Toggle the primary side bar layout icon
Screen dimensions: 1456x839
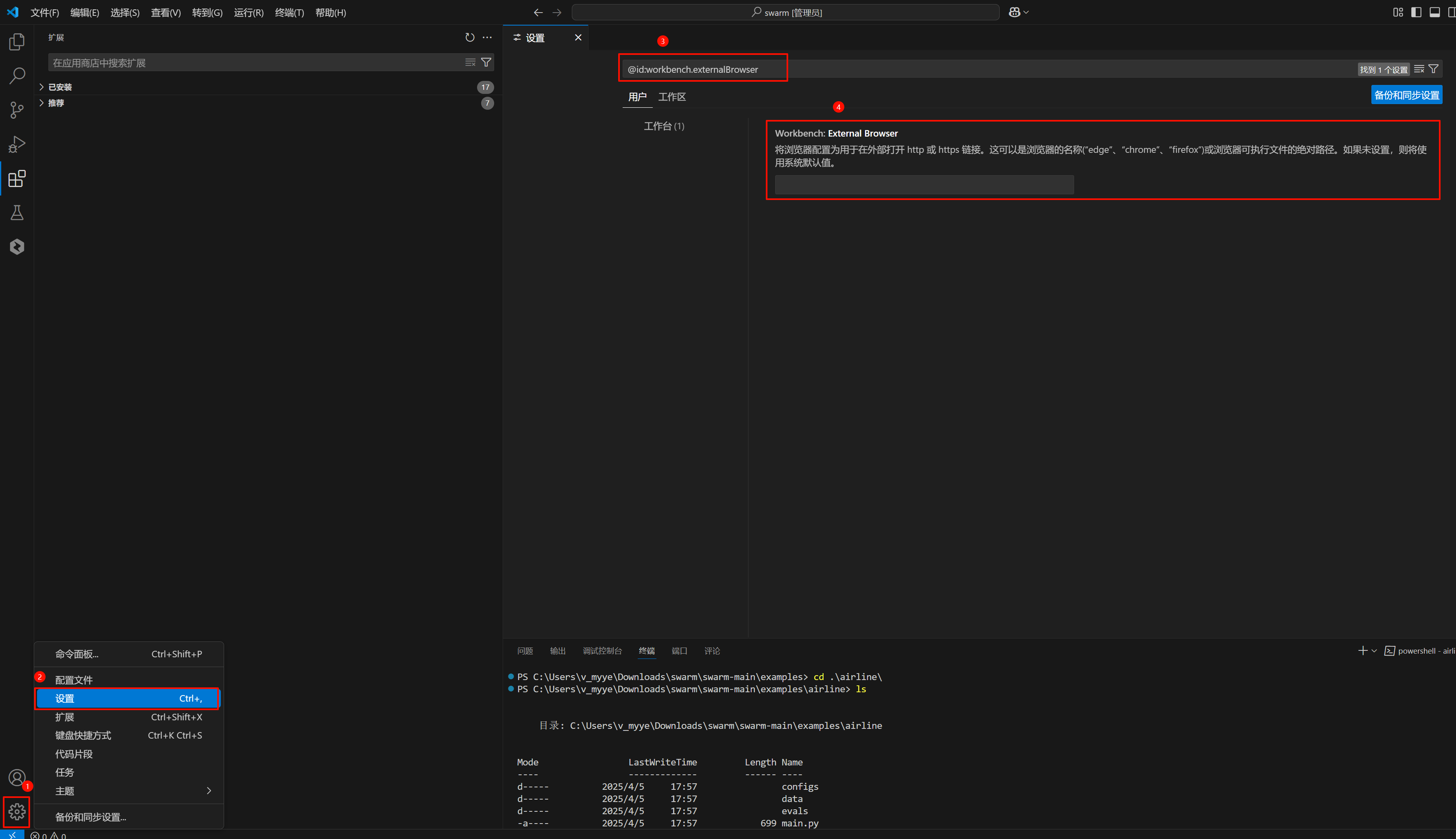click(x=1416, y=12)
